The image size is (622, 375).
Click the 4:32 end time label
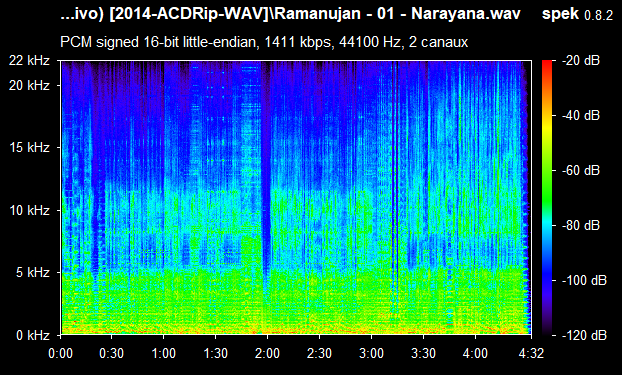[x=531, y=353]
